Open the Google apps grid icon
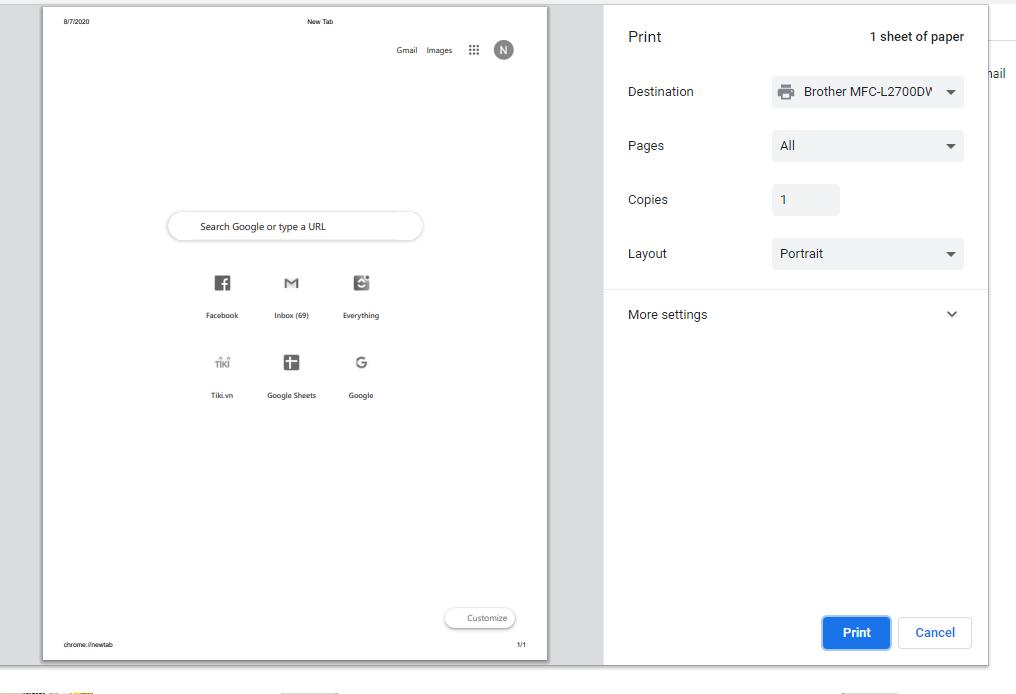This screenshot has width=1016, height=694. (474, 49)
